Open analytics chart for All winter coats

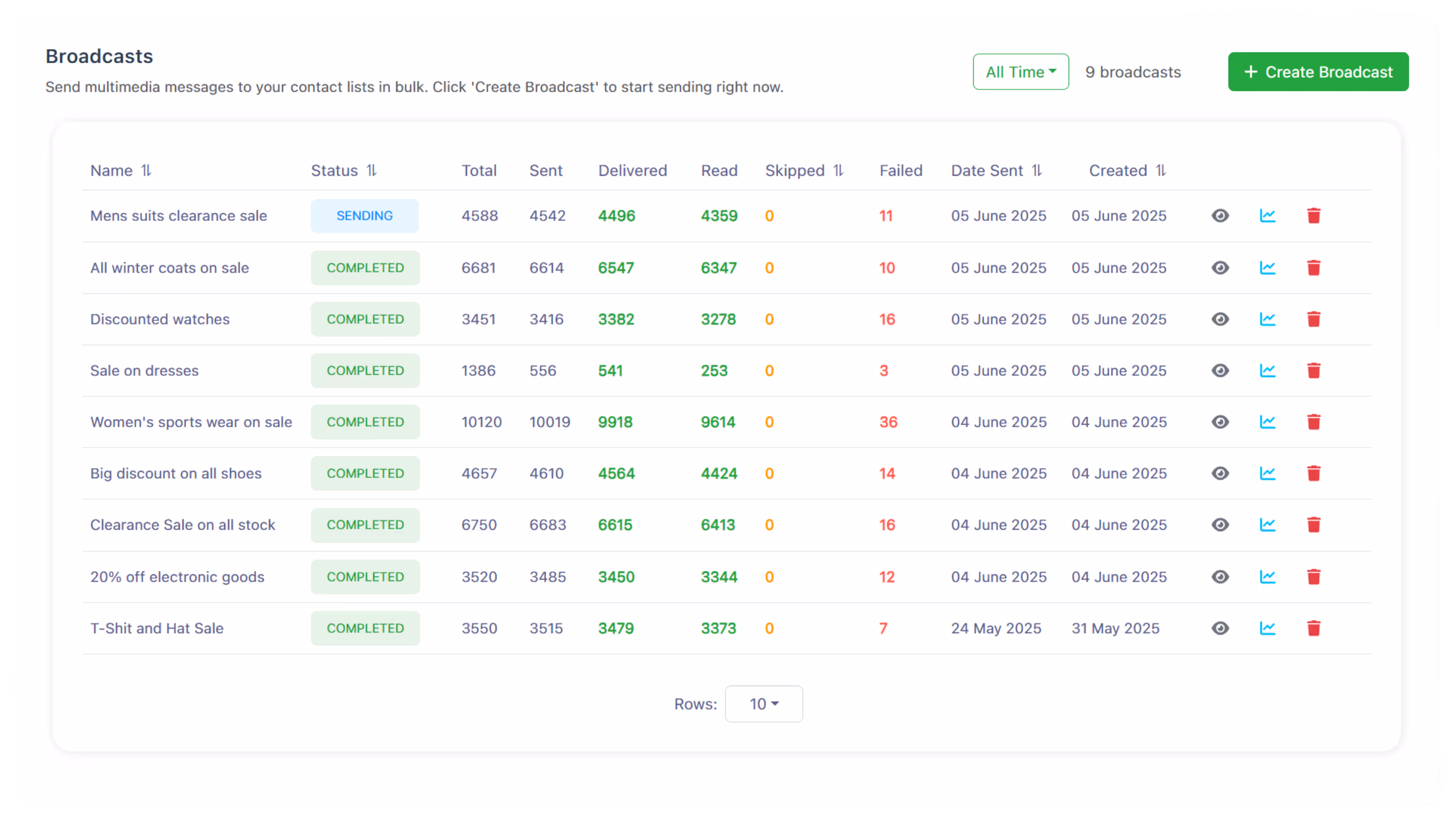1267,268
